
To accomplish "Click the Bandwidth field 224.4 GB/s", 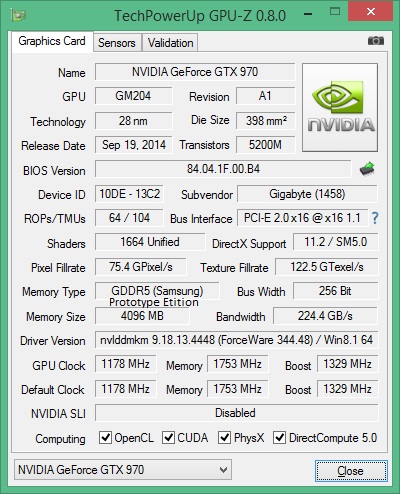I will pyautogui.click(x=325, y=316).
